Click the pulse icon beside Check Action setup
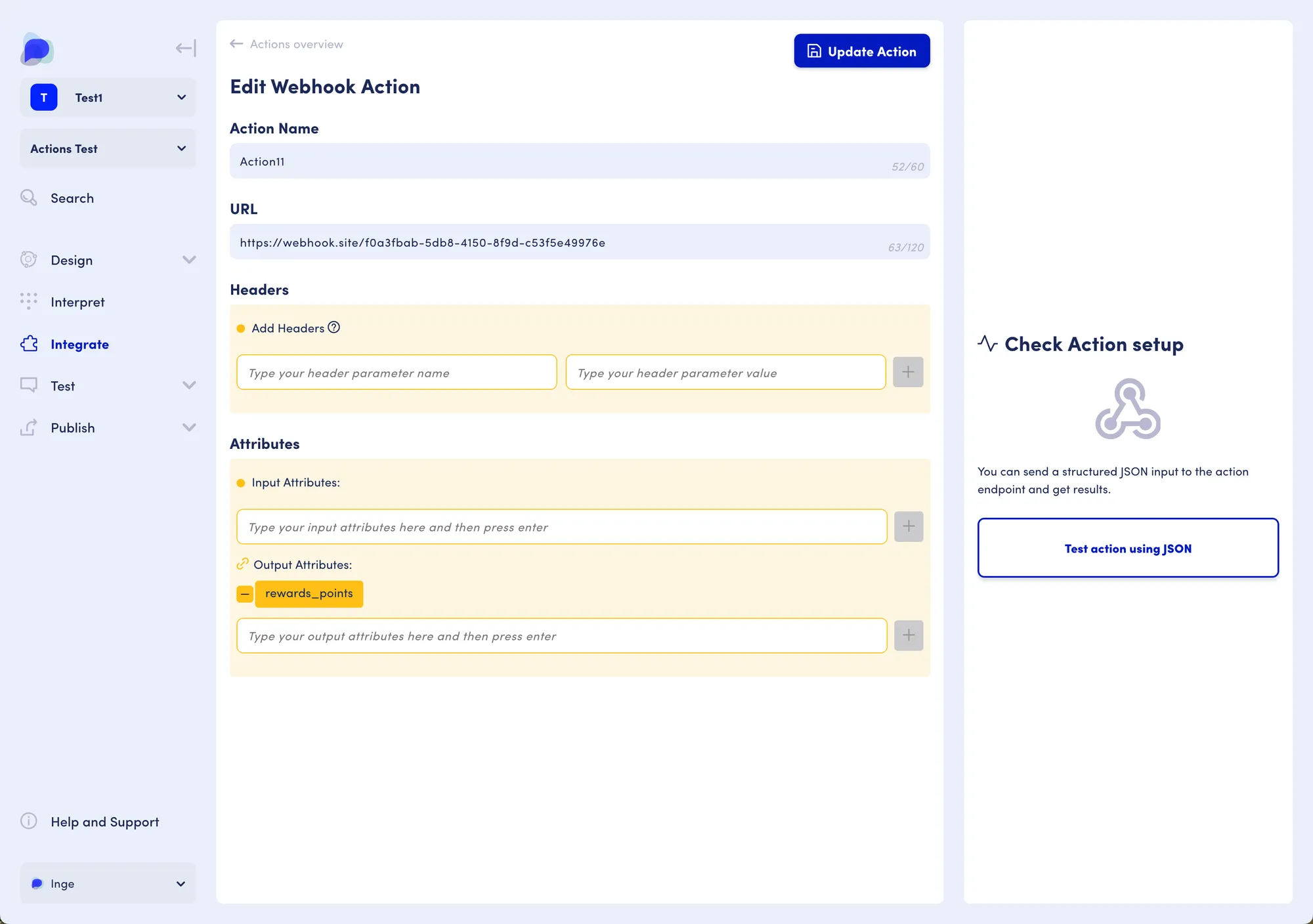Image resolution: width=1313 pixels, height=924 pixels. pyautogui.click(x=987, y=343)
